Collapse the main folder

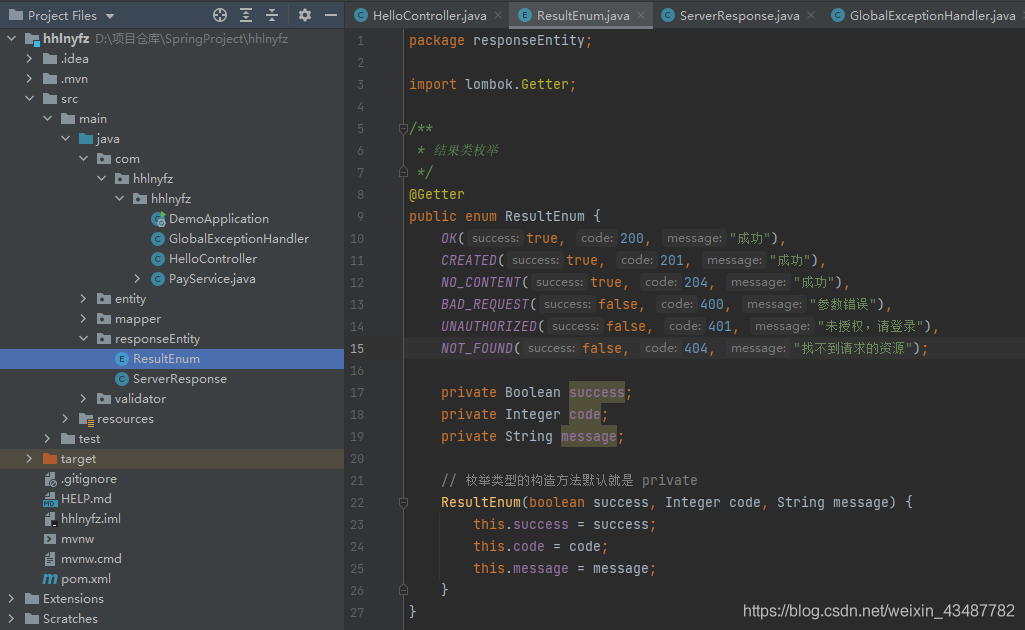click(x=48, y=118)
